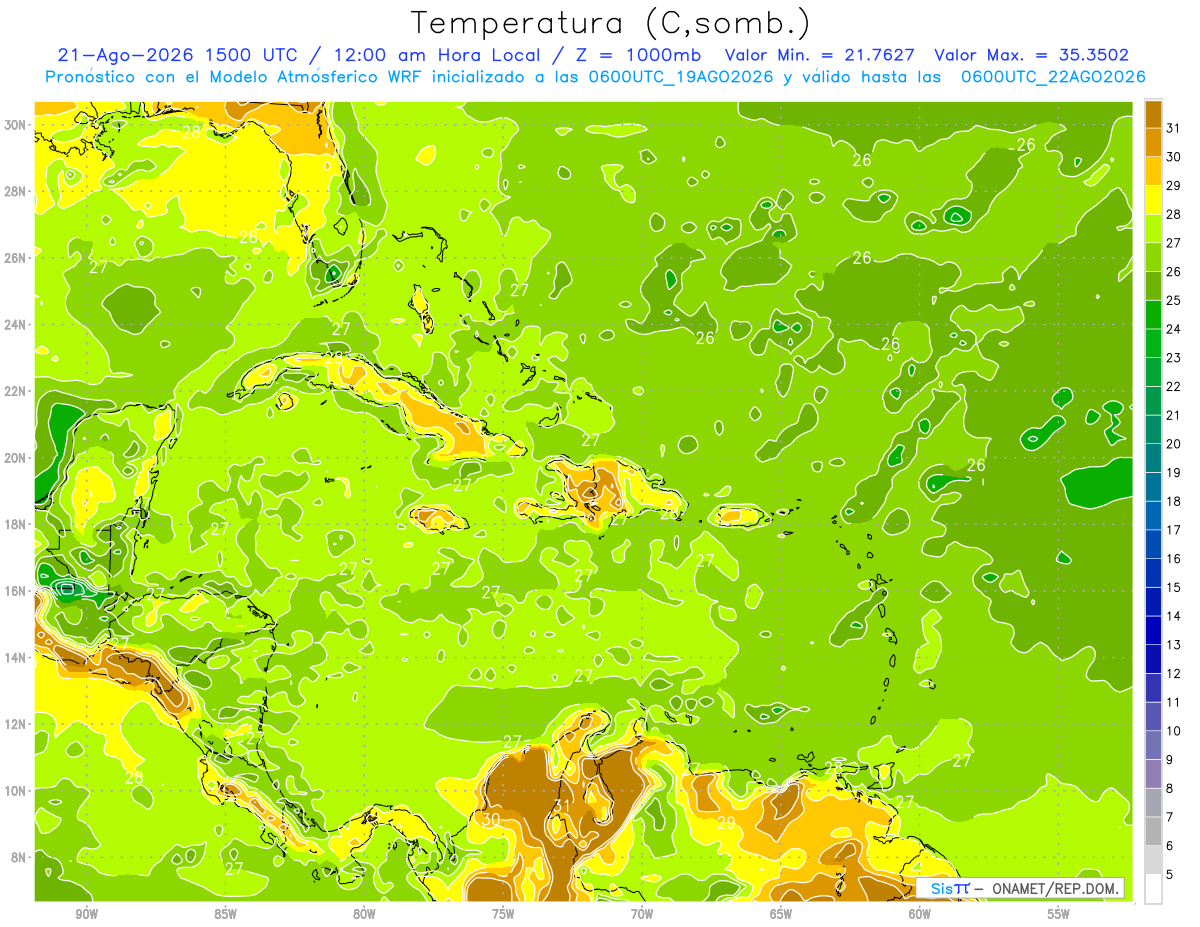Click the '85W' longitude axis label
The height and width of the screenshot is (927, 1200).
225,914
